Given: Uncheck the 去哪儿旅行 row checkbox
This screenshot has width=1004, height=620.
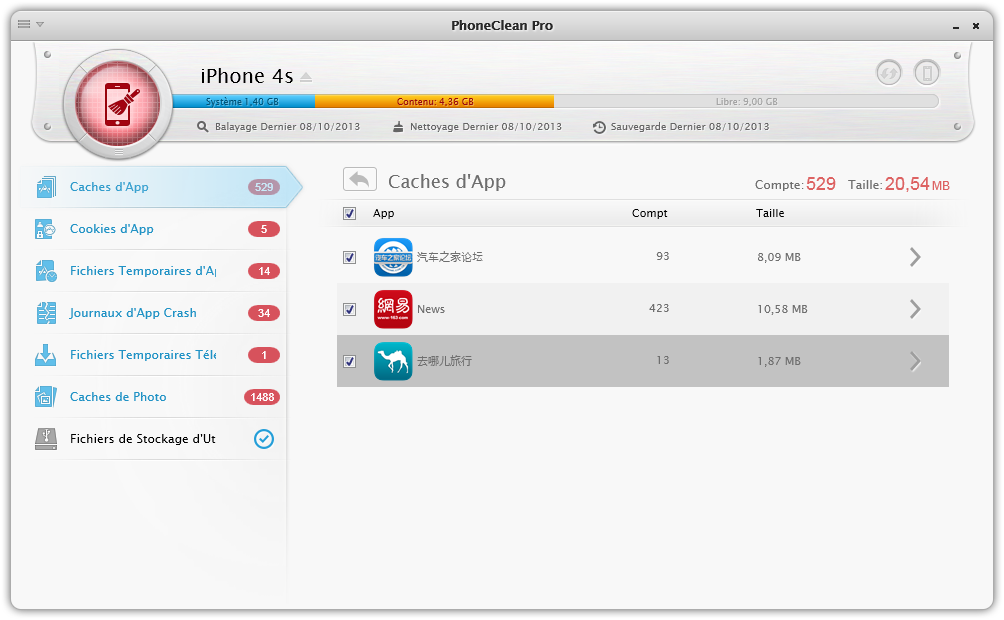Looking at the screenshot, I should [350, 361].
